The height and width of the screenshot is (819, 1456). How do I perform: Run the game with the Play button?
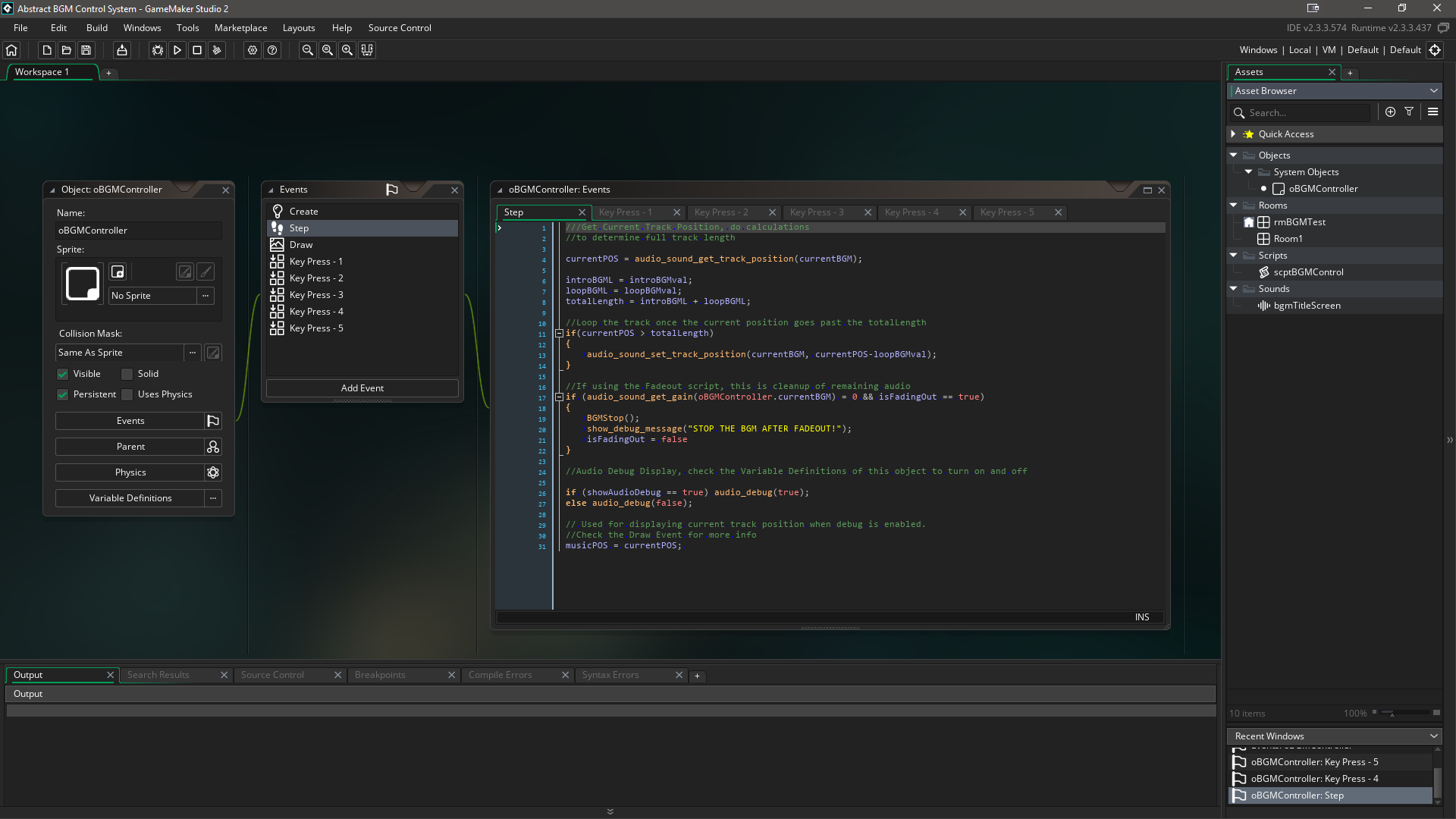click(x=177, y=50)
